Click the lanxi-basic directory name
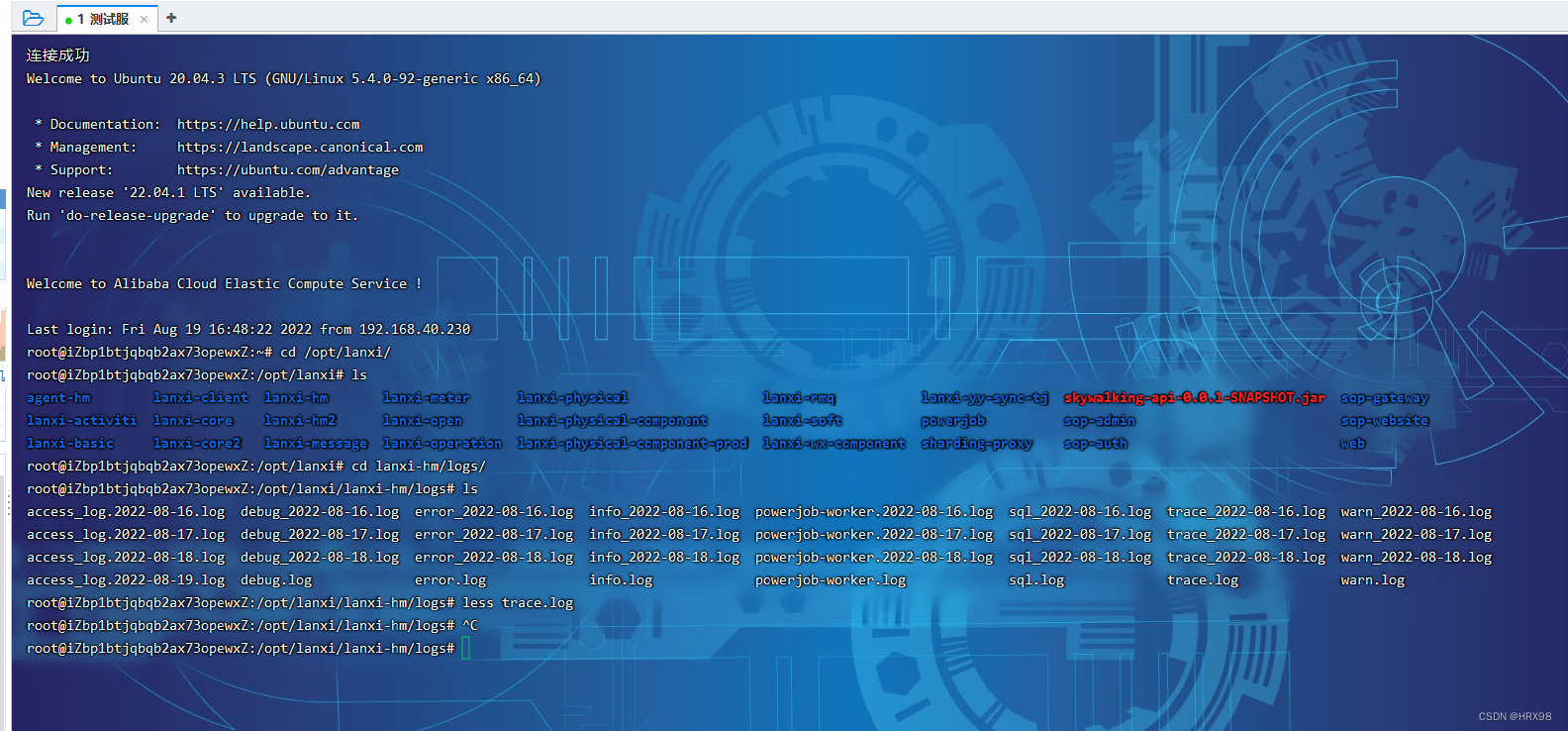Image resolution: width=1568 pixels, height=731 pixels. [70, 443]
